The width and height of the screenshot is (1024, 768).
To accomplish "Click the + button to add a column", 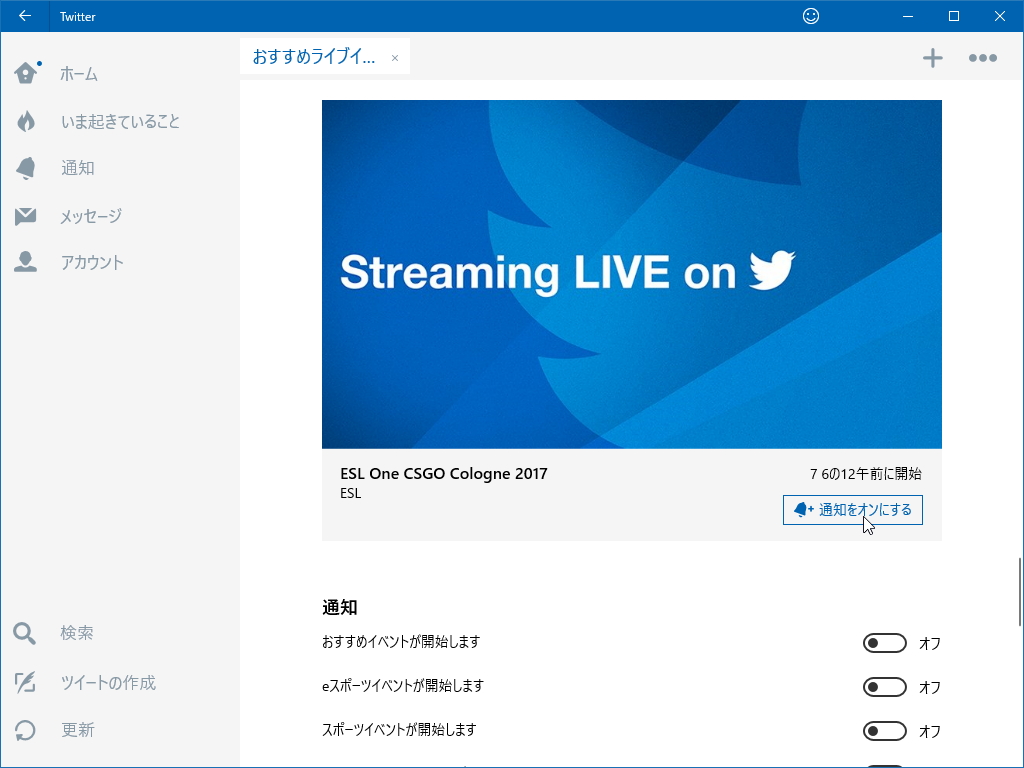I will pos(932,57).
